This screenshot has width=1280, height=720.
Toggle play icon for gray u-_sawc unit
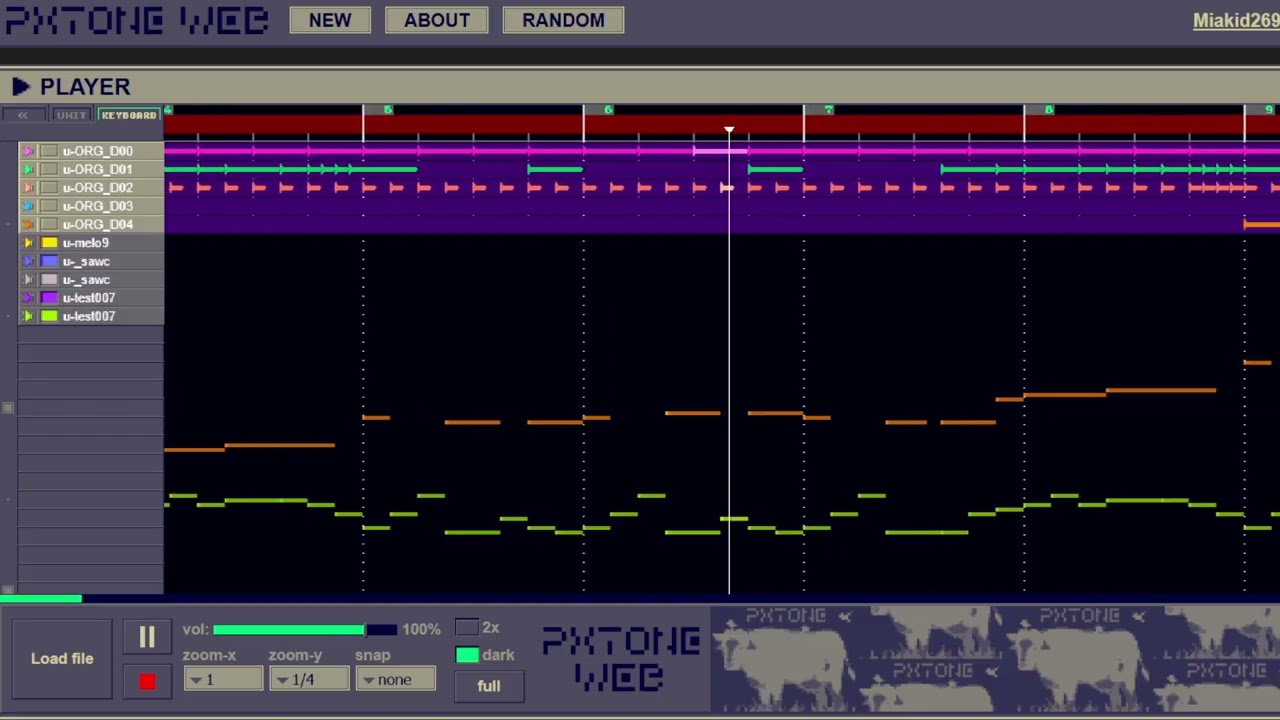tap(28, 280)
